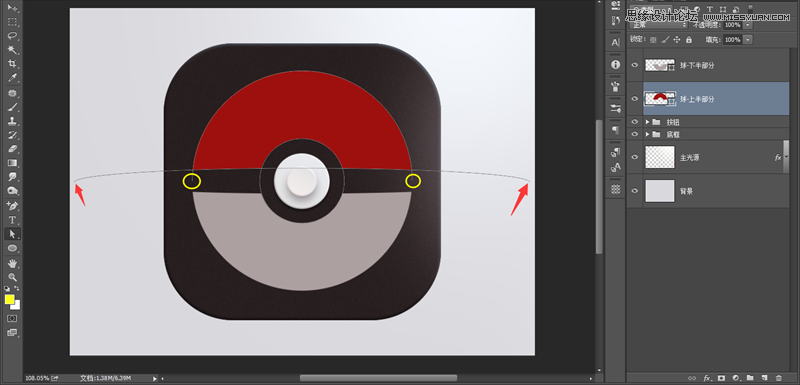Select the Gradient tool
The image size is (800, 385).
point(13,163)
